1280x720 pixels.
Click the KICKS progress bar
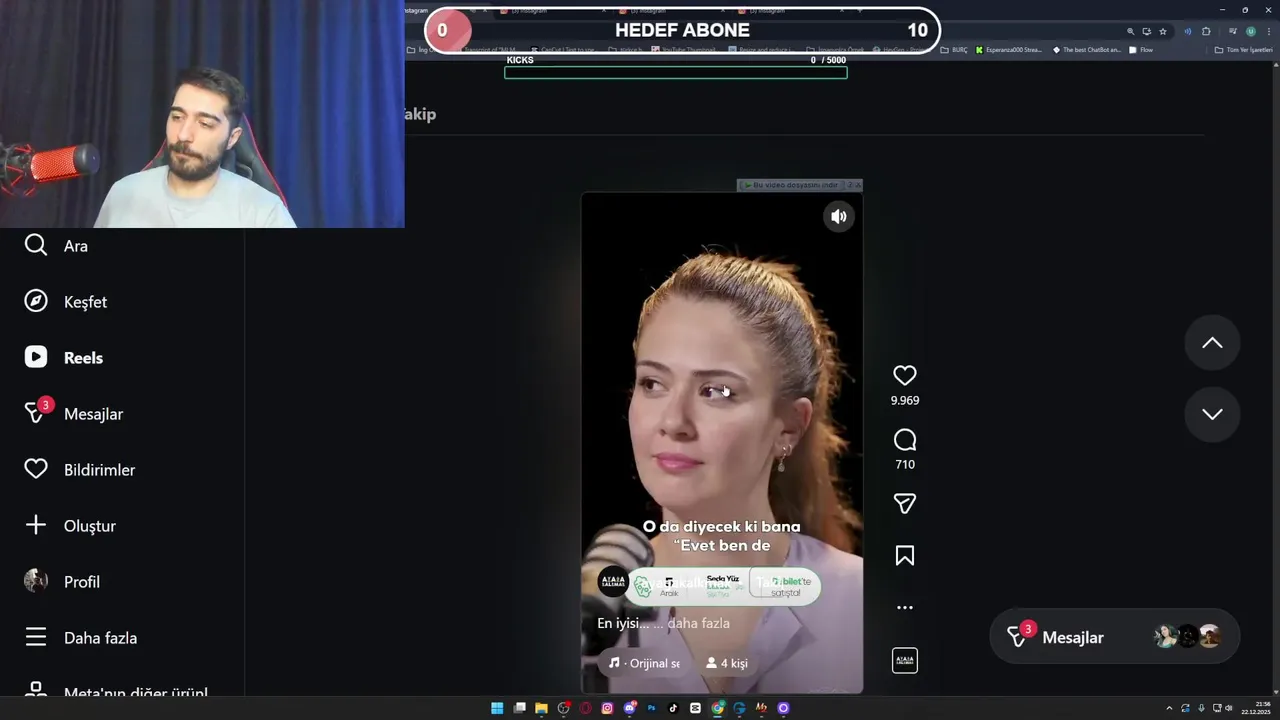676,73
